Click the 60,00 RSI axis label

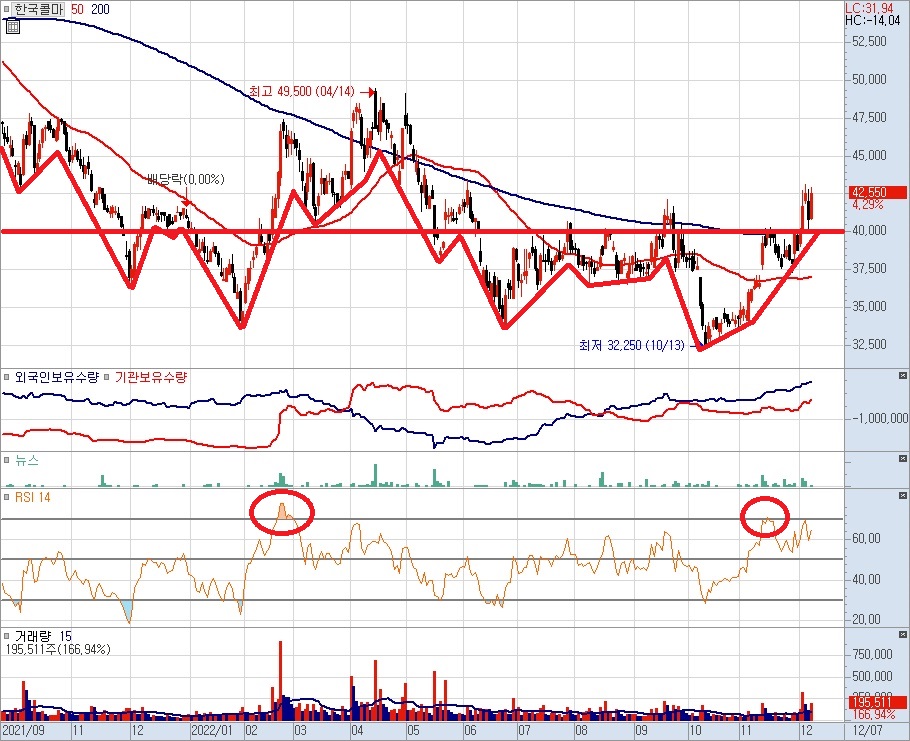866,538
